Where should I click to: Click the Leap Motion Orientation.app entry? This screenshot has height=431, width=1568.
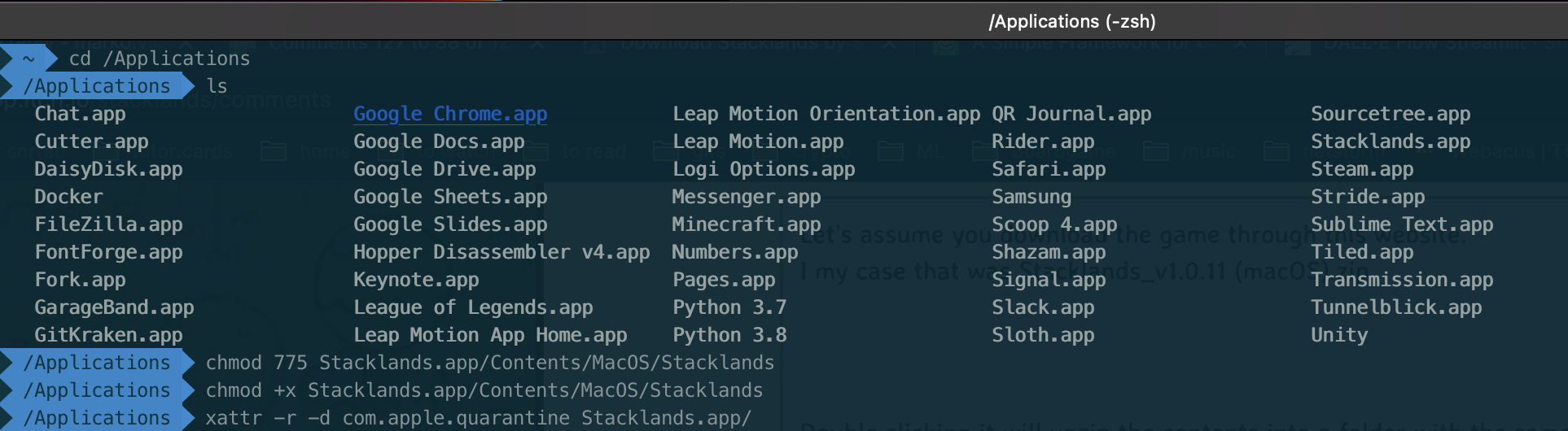826,114
